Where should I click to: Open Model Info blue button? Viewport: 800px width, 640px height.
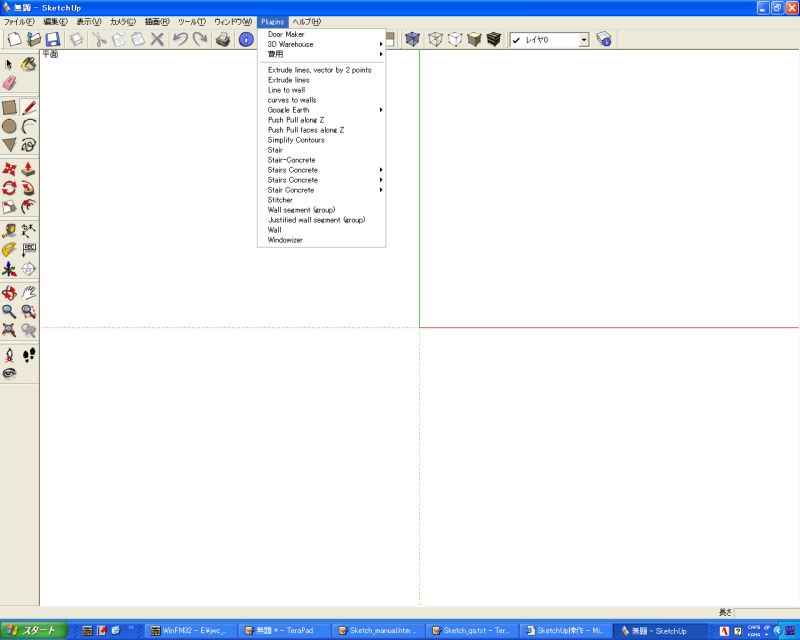(x=246, y=39)
